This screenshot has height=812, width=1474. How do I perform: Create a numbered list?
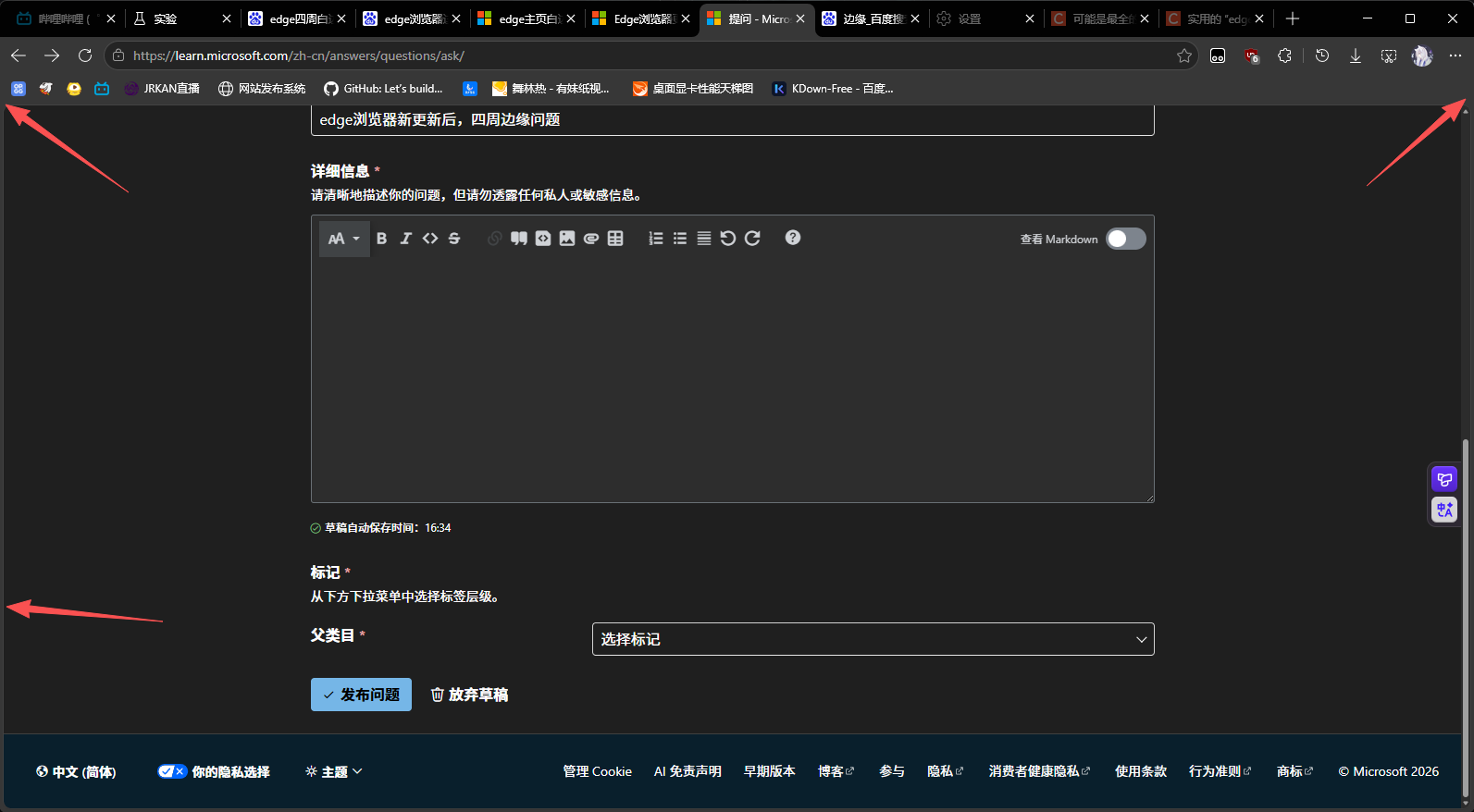coord(656,239)
